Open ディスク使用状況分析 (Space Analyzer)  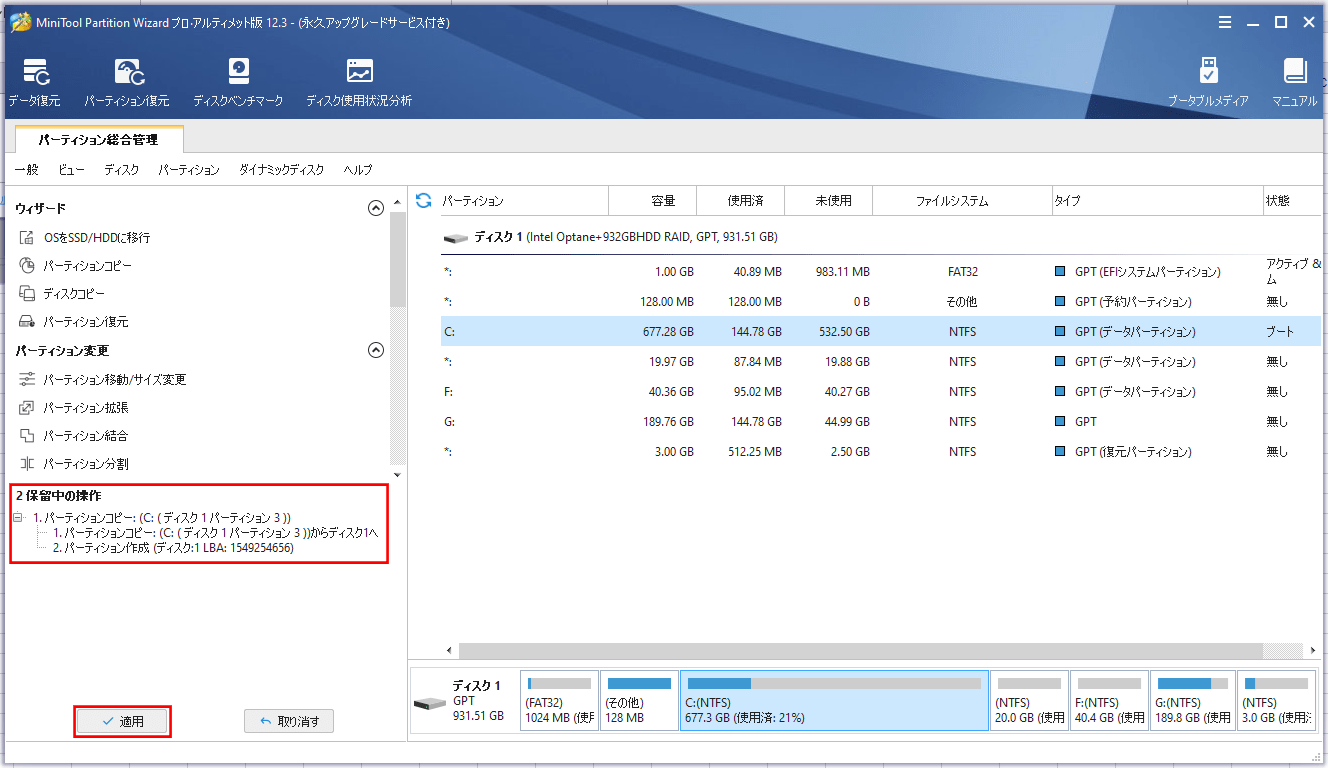point(359,82)
